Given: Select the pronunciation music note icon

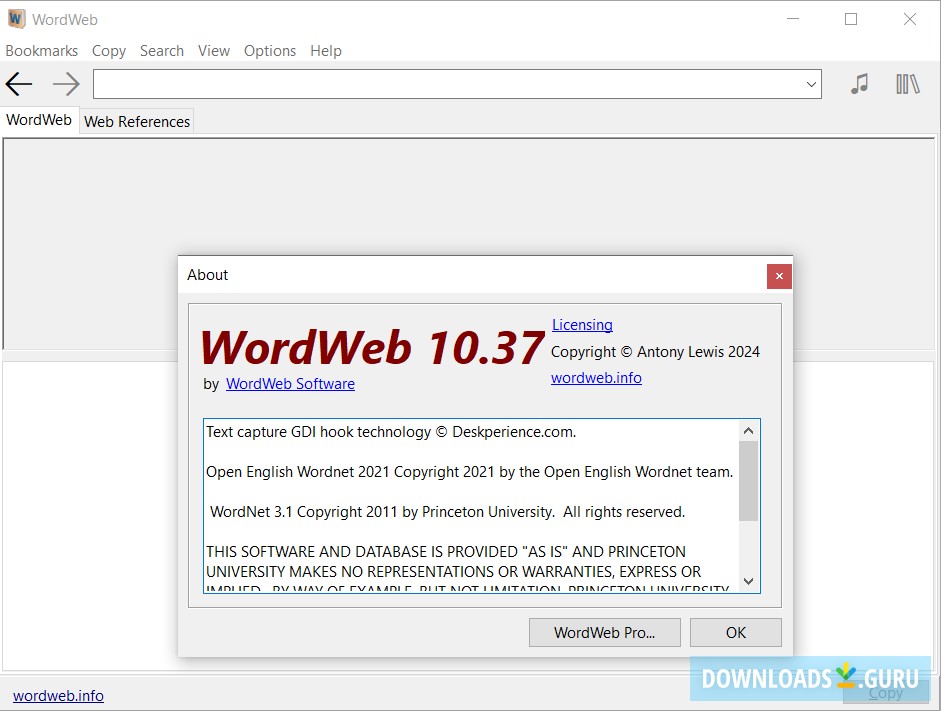Looking at the screenshot, I should [858, 83].
